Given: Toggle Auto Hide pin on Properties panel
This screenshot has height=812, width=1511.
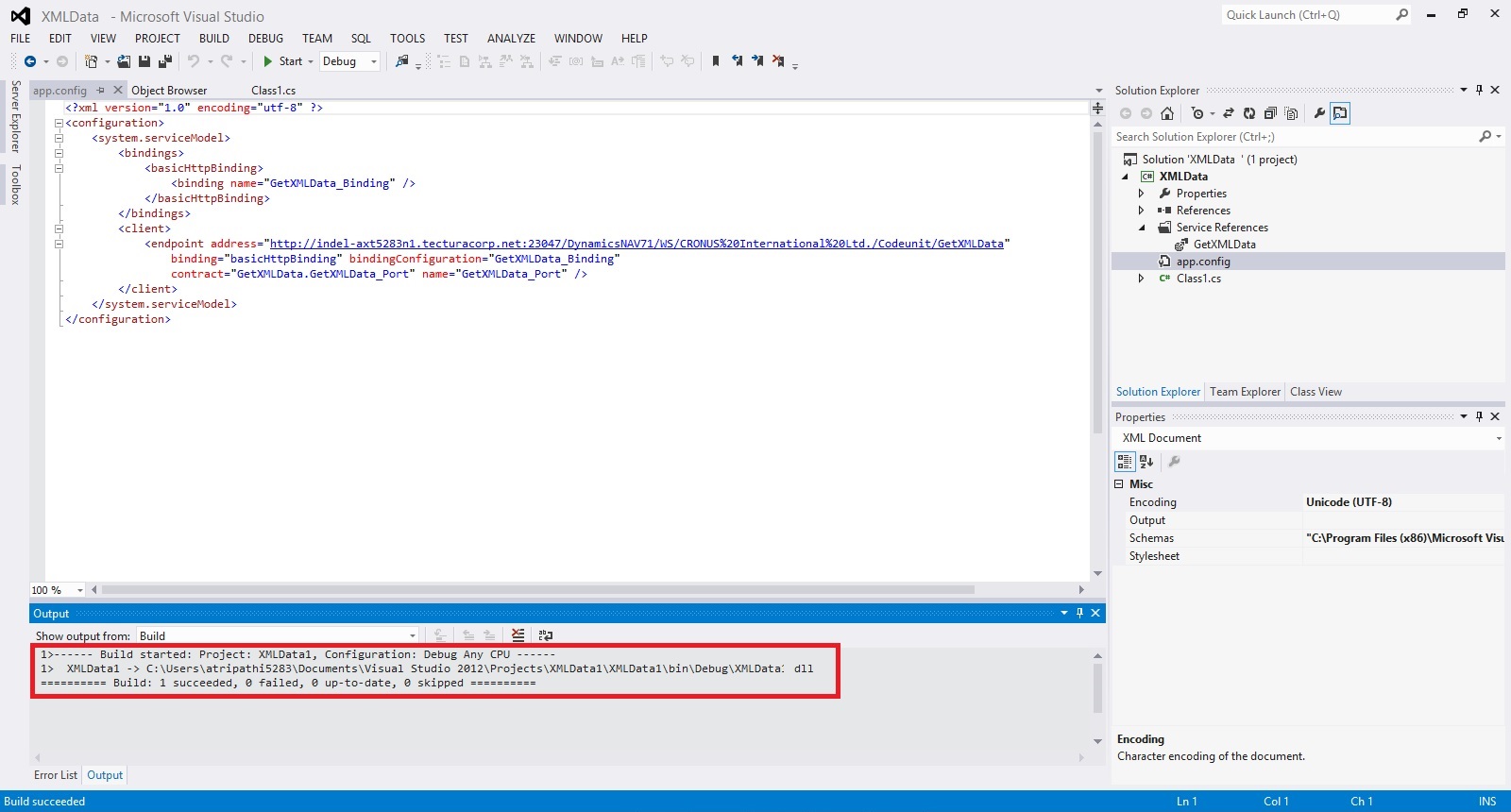Looking at the screenshot, I should [x=1479, y=416].
